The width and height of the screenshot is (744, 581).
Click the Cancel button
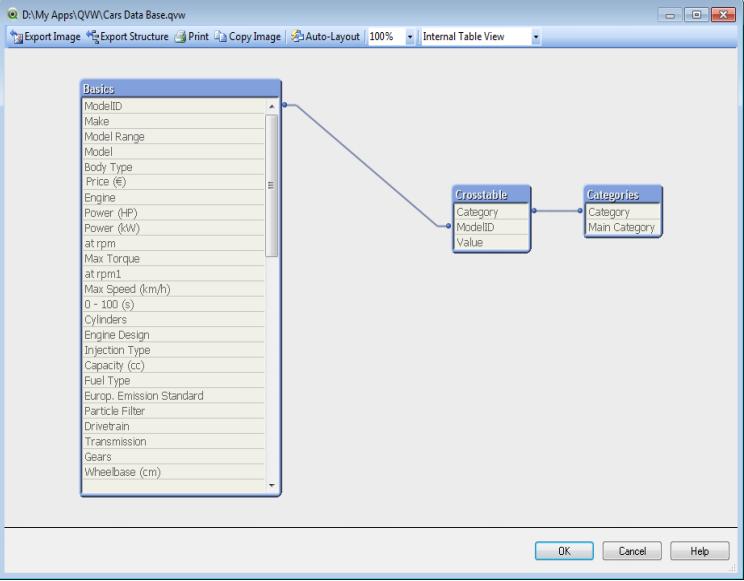[632, 551]
